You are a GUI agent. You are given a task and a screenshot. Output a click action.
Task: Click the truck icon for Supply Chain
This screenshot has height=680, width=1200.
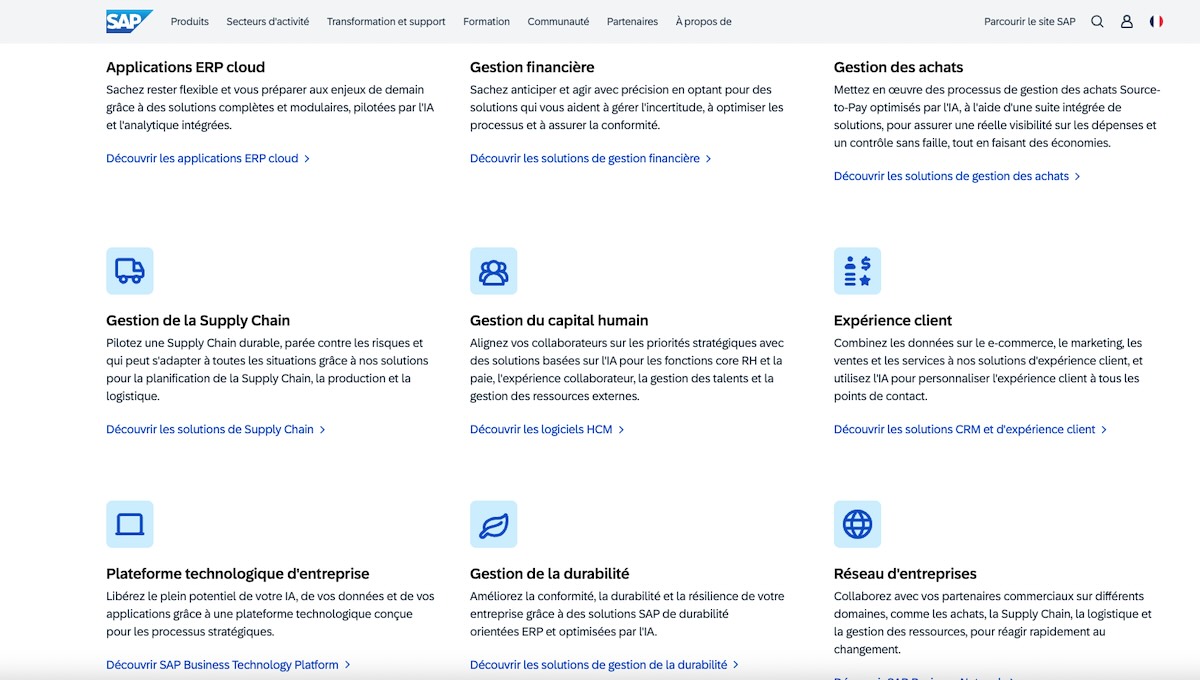pos(129,270)
